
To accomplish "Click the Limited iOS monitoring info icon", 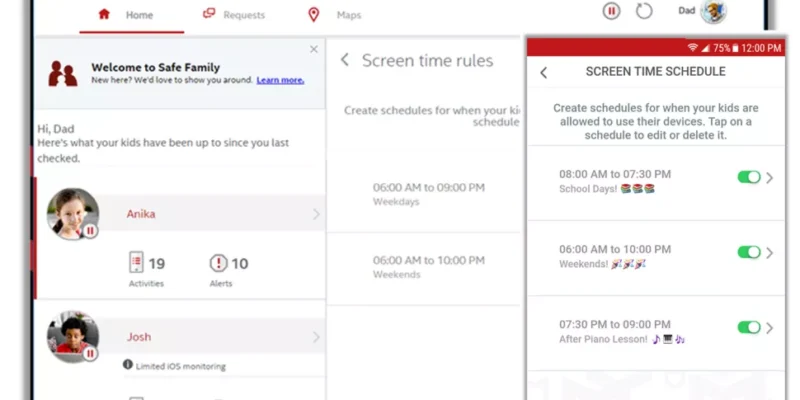I will click(128, 365).
